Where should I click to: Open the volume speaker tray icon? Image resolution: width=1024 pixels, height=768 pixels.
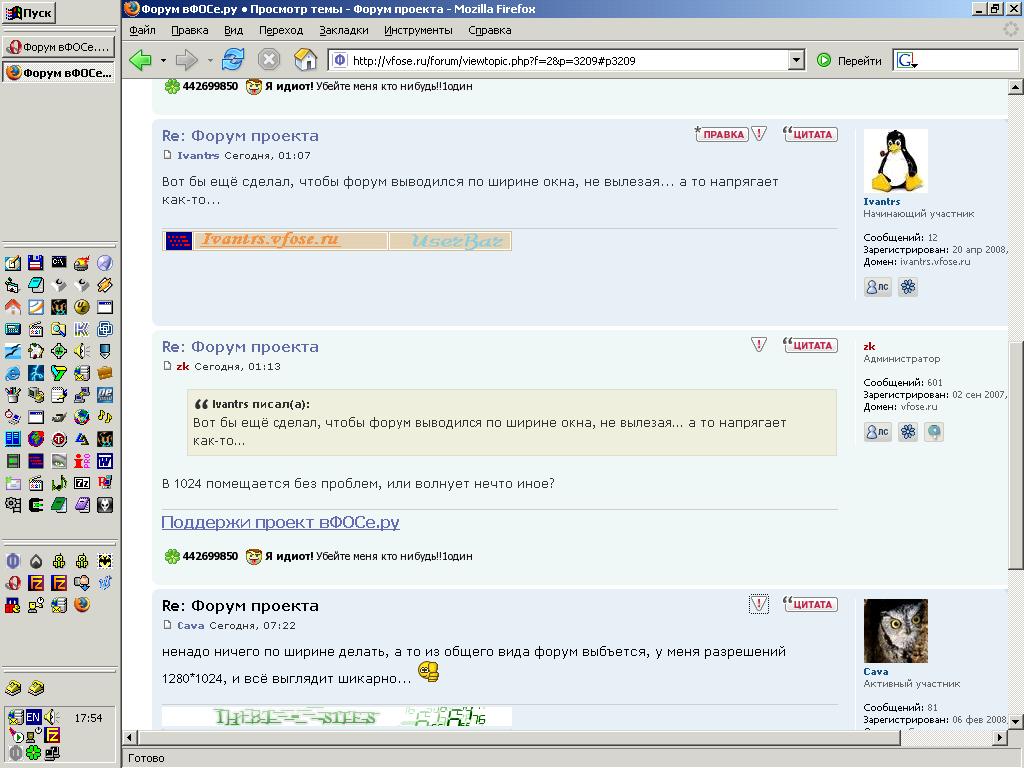pyautogui.click(x=51, y=717)
